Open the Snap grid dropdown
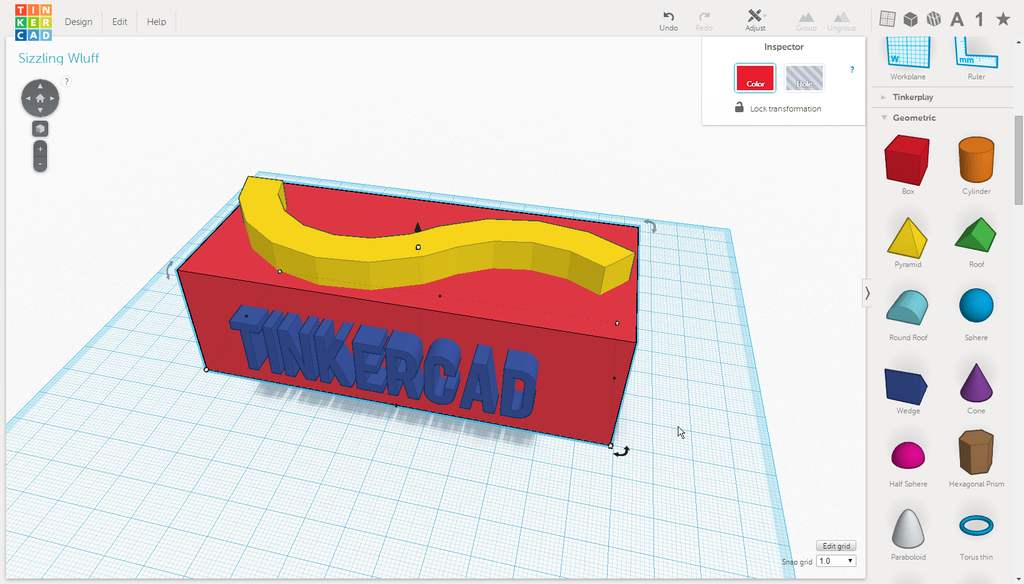The width and height of the screenshot is (1024, 584). pyautogui.click(x=836, y=561)
